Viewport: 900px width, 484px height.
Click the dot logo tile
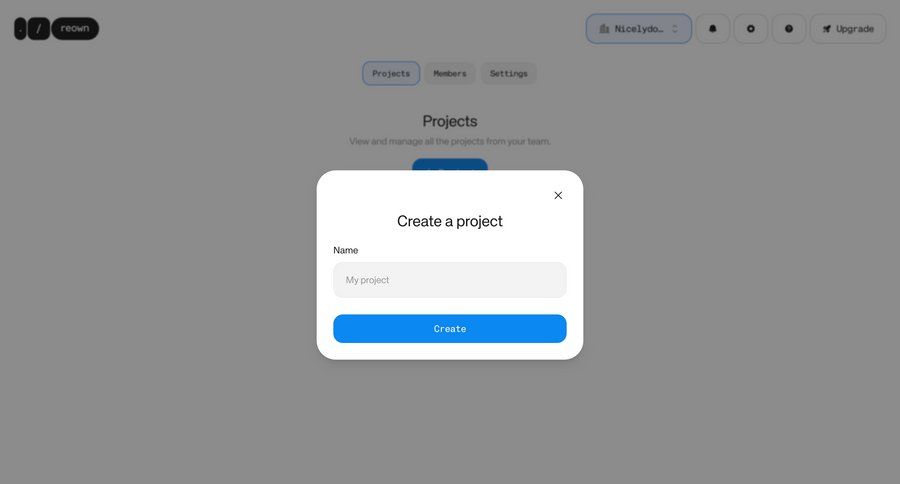pyautogui.click(x=20, y=28)
